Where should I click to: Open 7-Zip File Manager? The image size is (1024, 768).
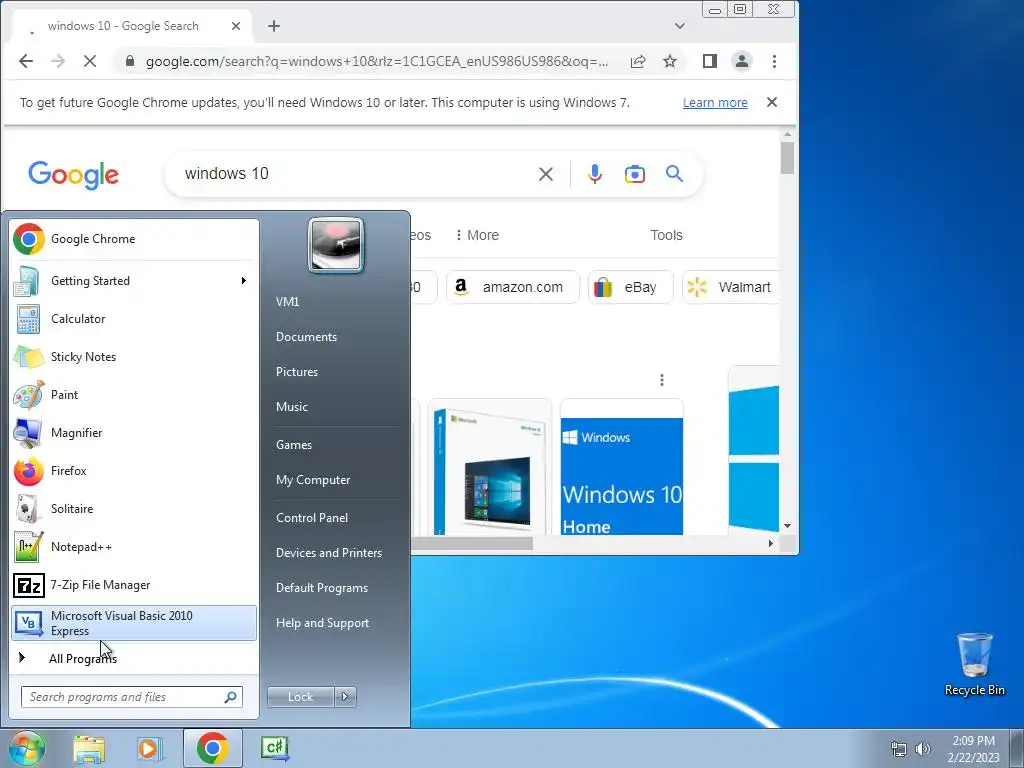click(x=134, y=584)
